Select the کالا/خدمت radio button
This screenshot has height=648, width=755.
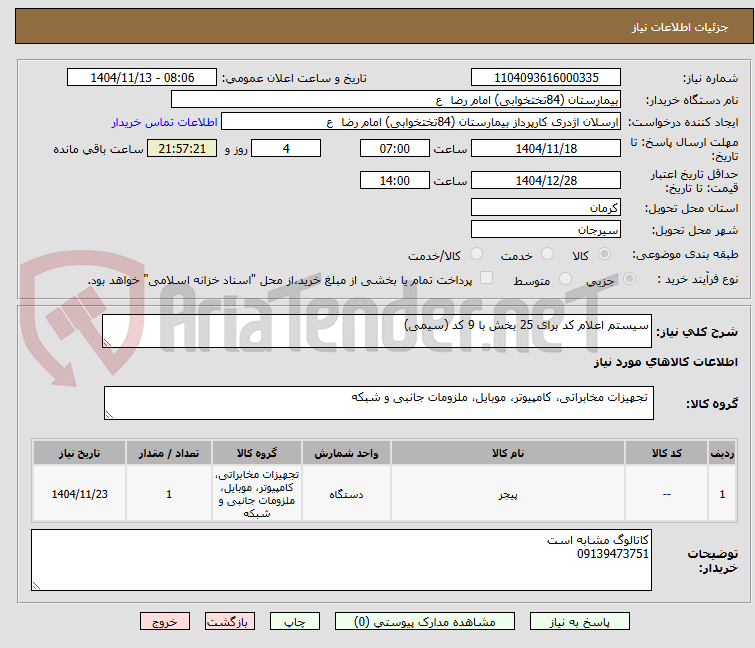tap(476, 254)
